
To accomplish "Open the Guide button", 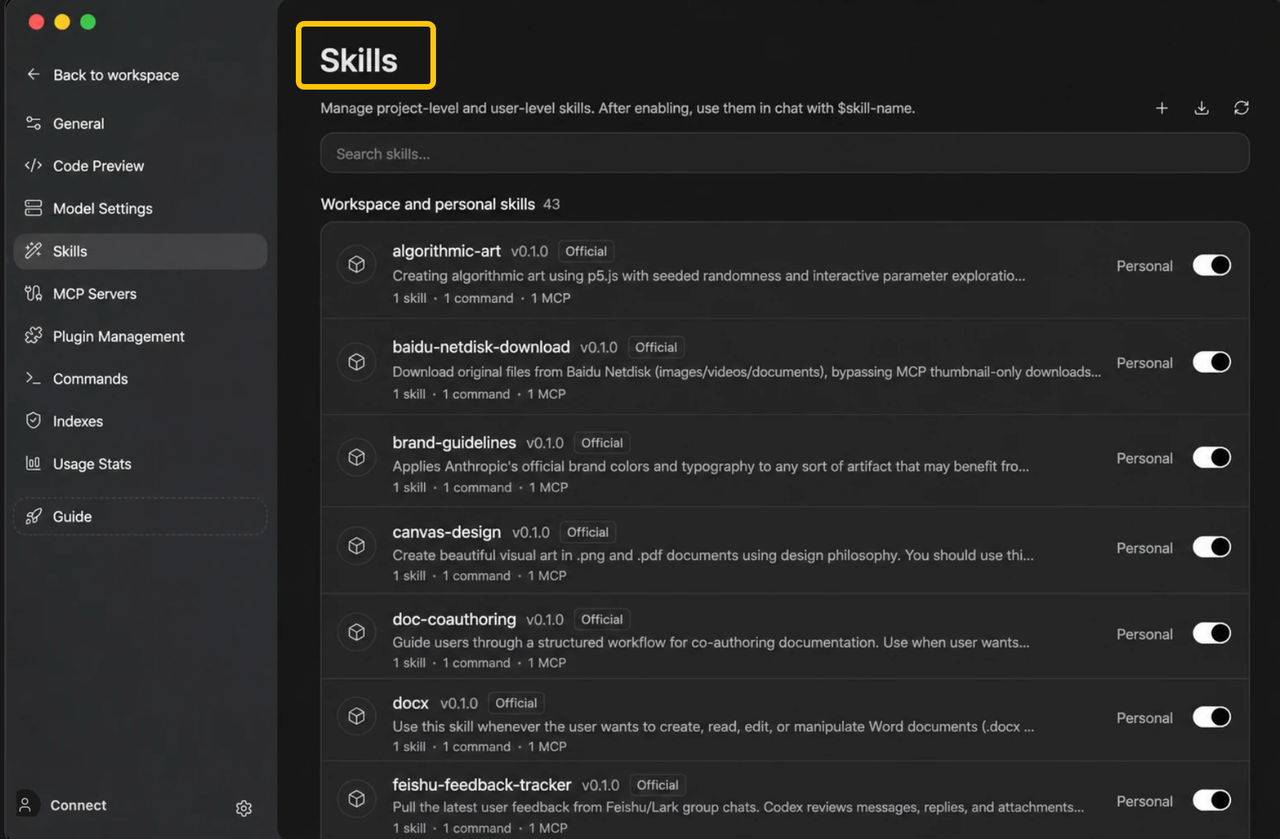I will [x=140, y=517].
